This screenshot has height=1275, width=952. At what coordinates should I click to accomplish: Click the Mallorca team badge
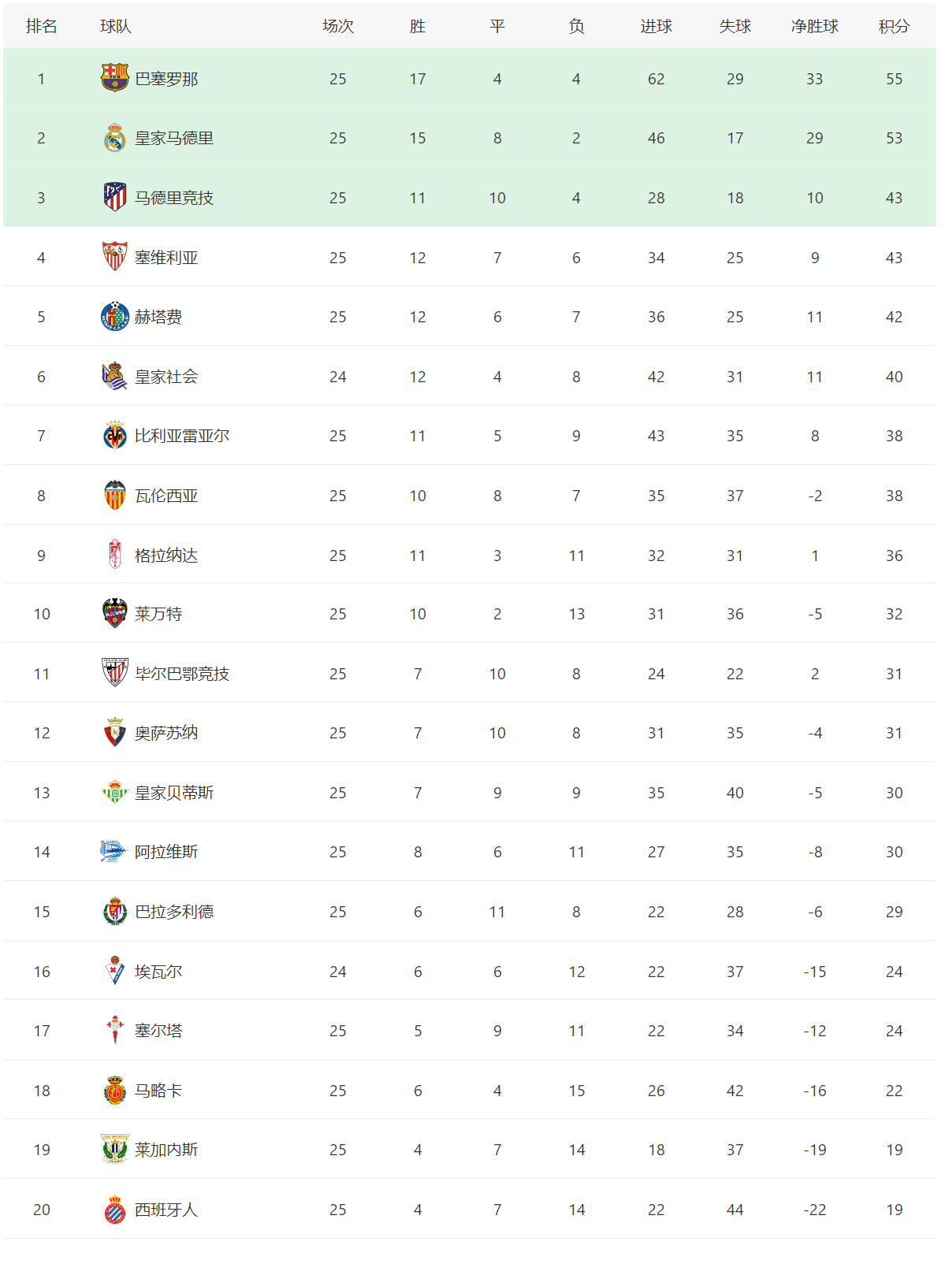[115, 1090]
